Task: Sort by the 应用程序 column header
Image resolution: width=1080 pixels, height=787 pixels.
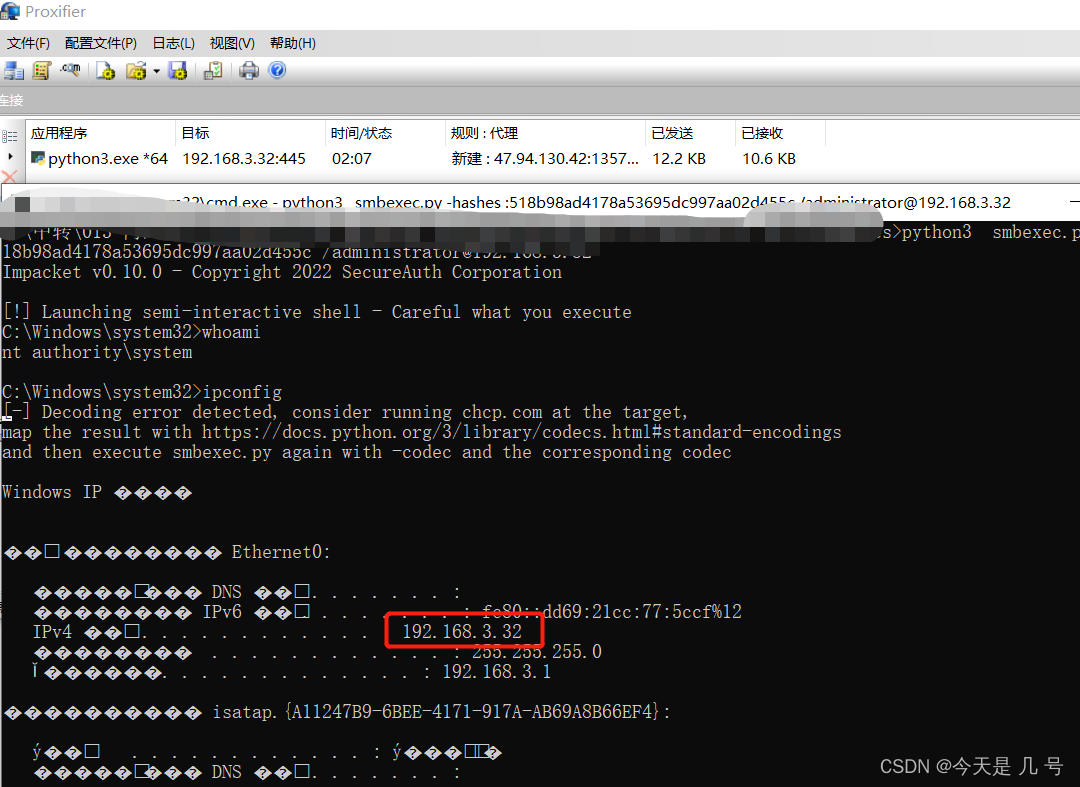Action: point(101,133)
